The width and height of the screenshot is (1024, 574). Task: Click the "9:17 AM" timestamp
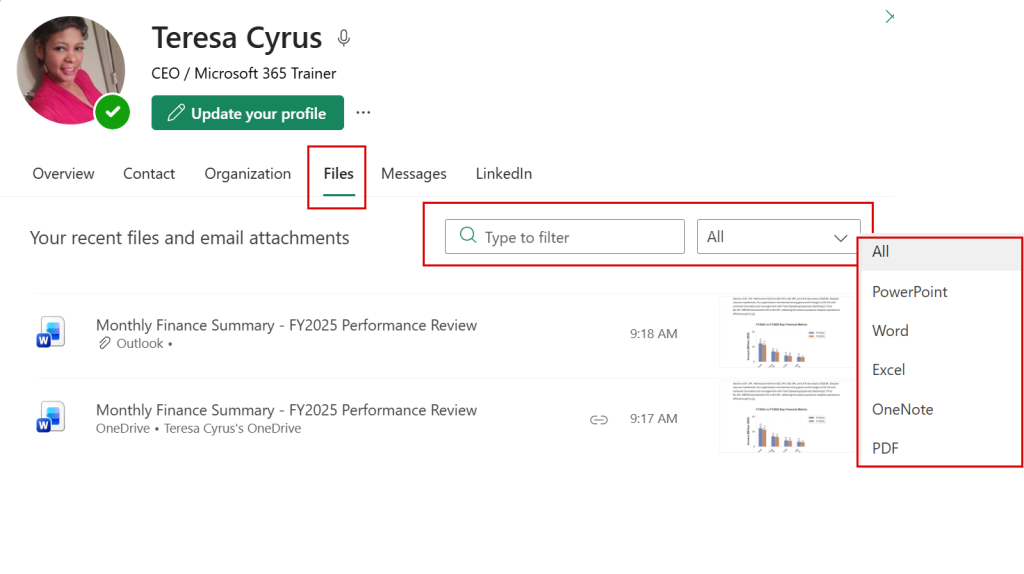[654, 419]
